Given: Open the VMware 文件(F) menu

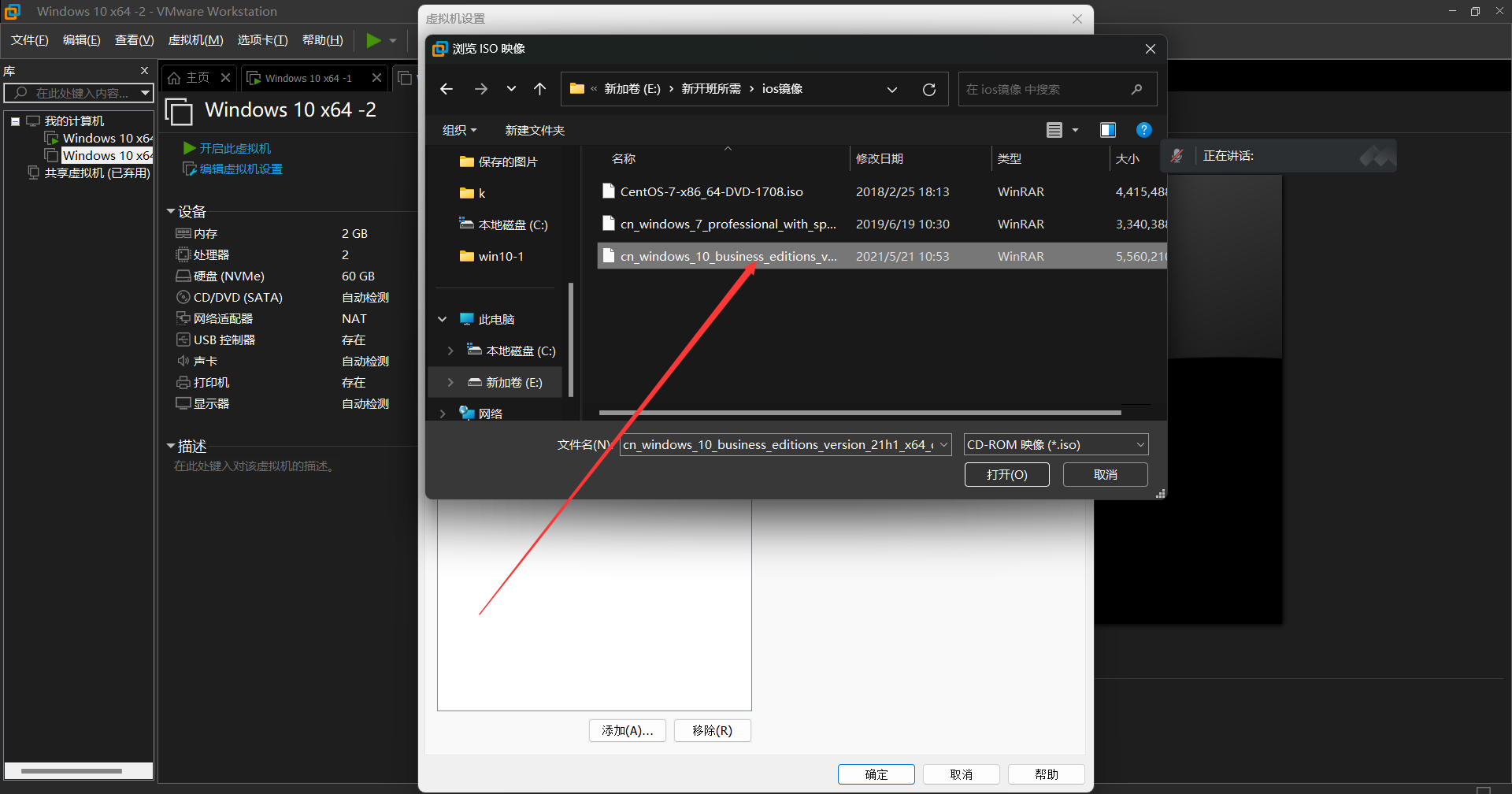Looking at the screenshot, I should (x=30, y=40).
